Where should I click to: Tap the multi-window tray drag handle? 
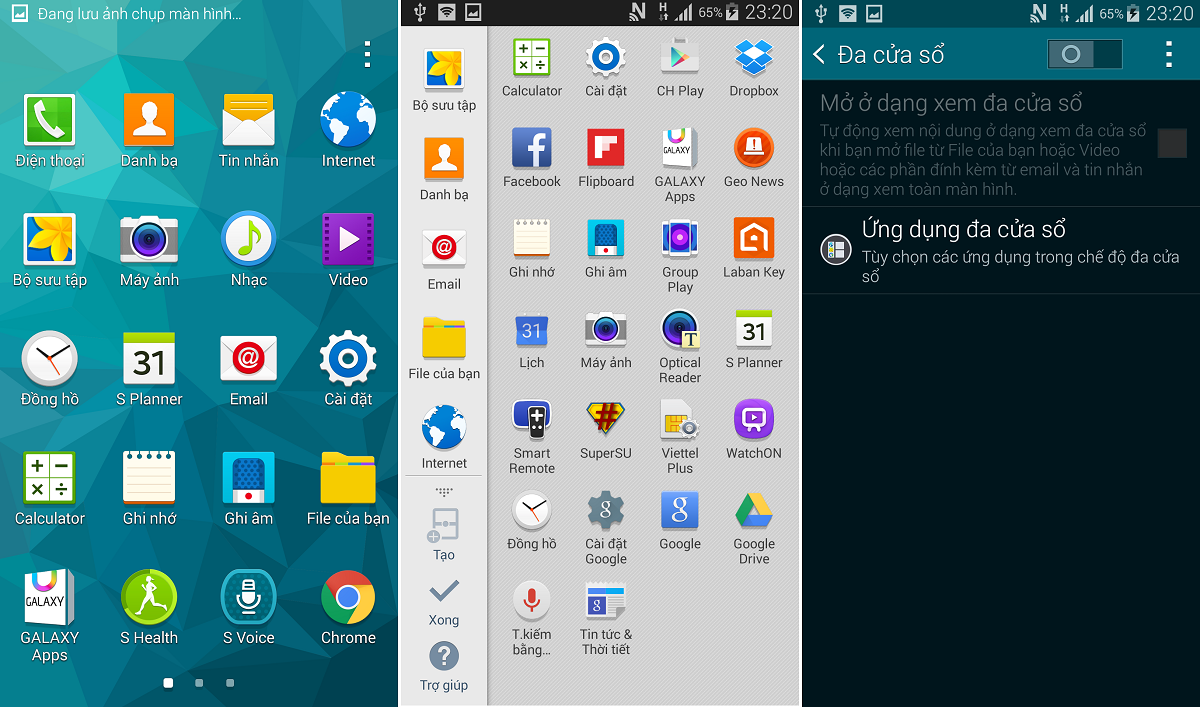tap(444, 492)
